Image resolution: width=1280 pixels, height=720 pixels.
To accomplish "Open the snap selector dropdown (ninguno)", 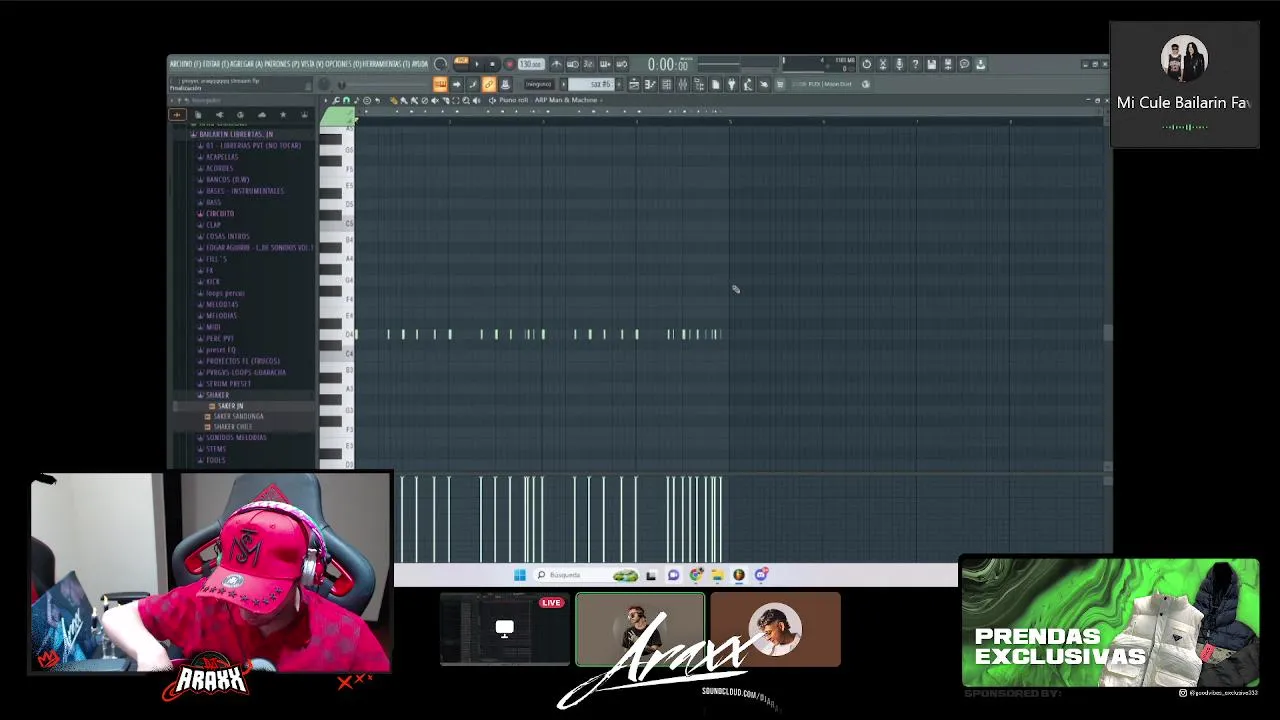I will click(539, 84).
